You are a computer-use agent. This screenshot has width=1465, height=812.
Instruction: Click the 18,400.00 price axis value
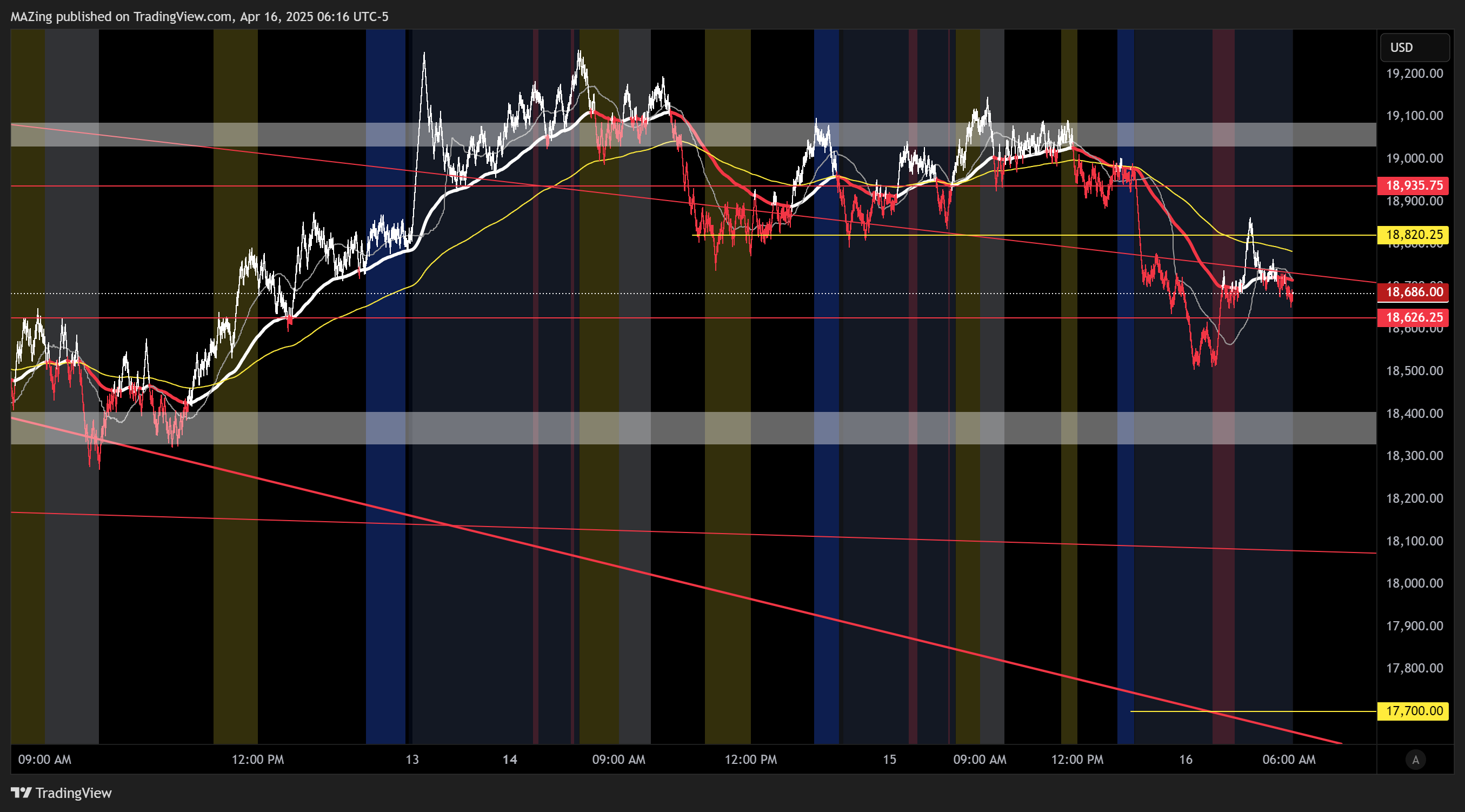point(1414,414)
